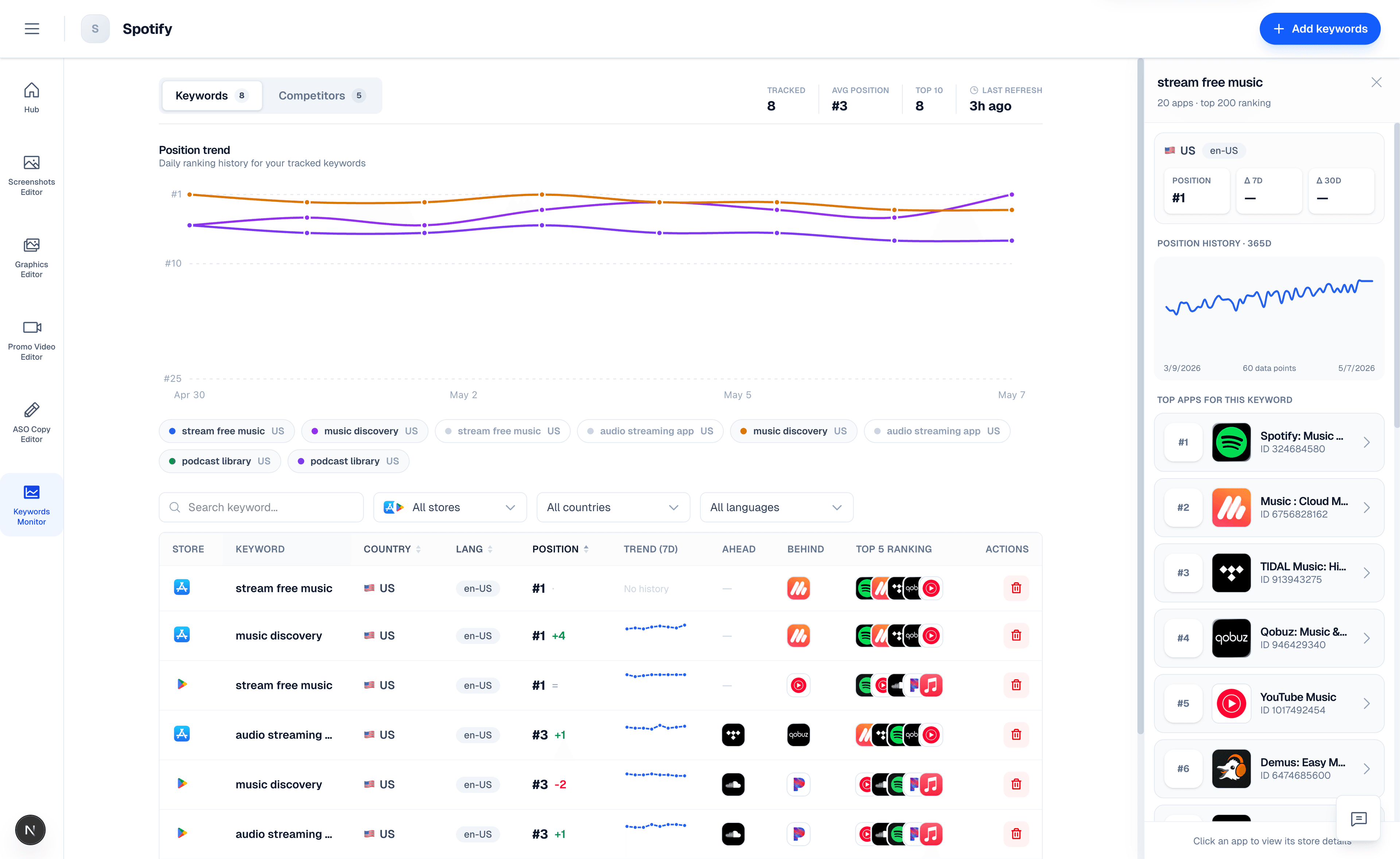Click the 7-day trend sparkline for App Store music discovery
Screen dimensions: 1400x859
point(656,627)
